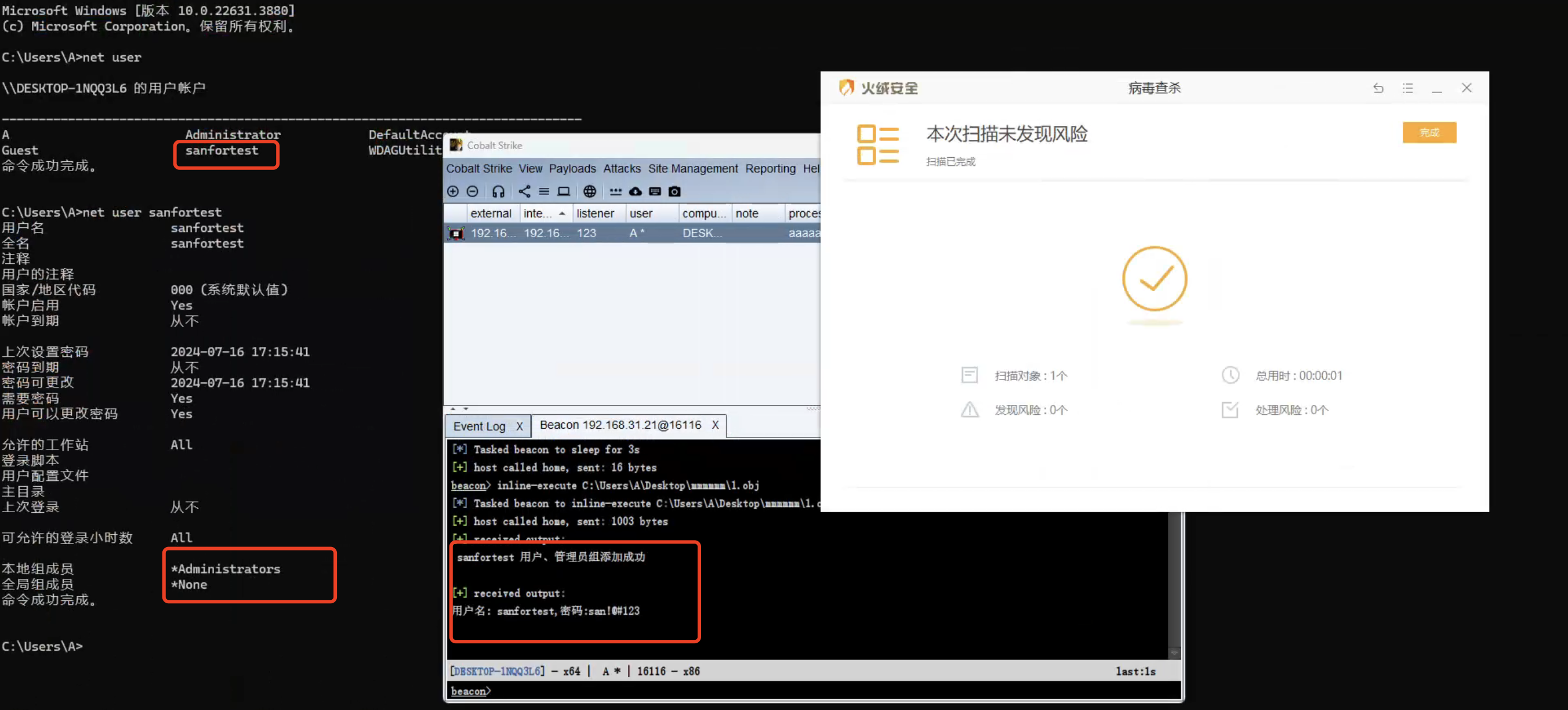This screenshot has height=710, width=1568.
Task: Click the beacon console vertical scrollbar
Action: coord(1174,578)
